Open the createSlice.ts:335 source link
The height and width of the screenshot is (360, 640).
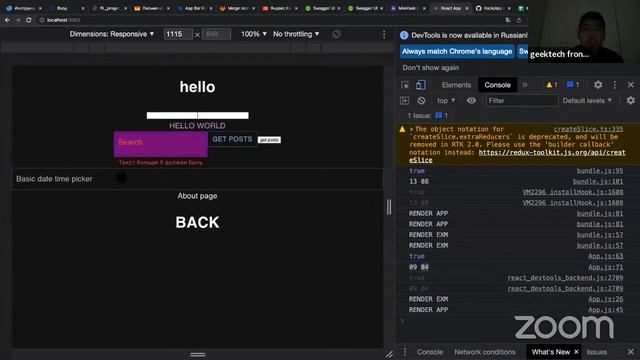point(588,129)
